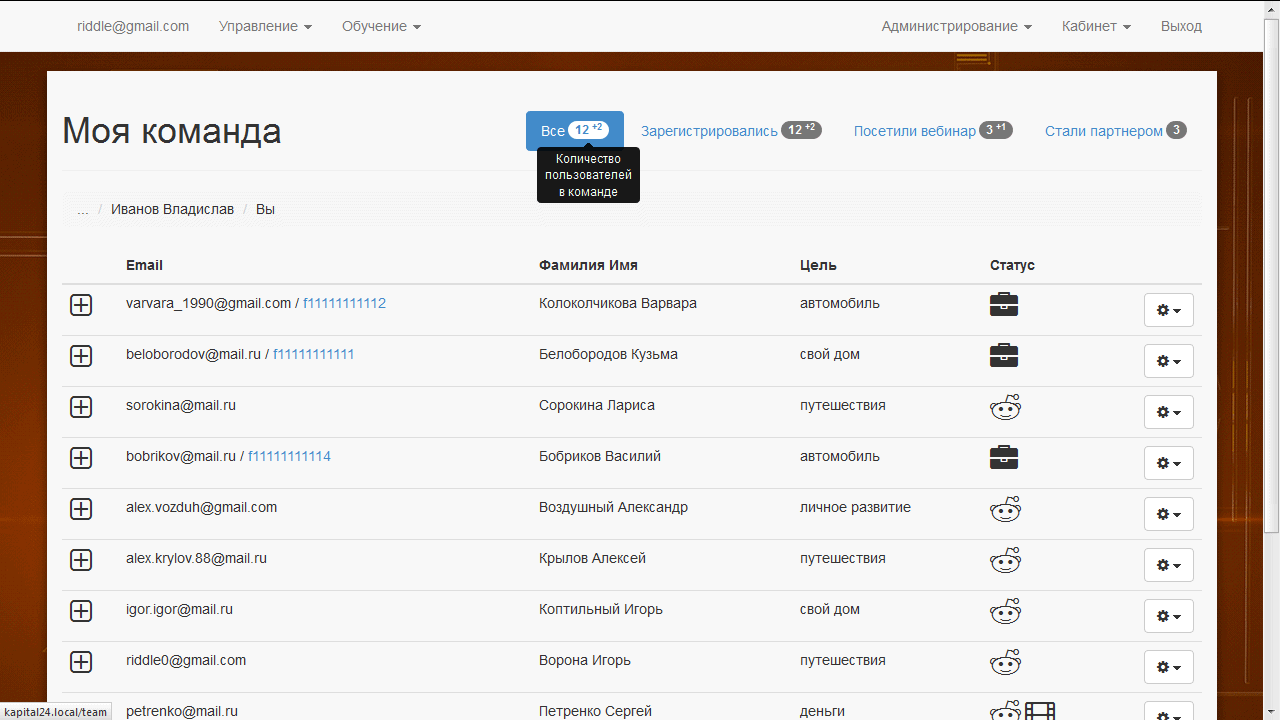Screen dimensions: 1280x720
Task: Expand the sorokina@mail.ru row plus icon
Action: 81,407
